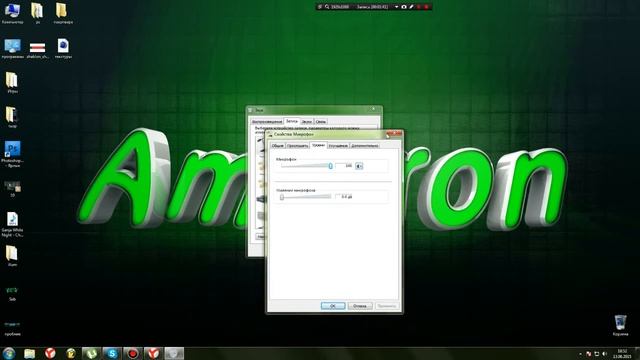Click the volume speaker tray icon
The height and width of the screenshot is (360, 640).
click(x=604, y=354)
